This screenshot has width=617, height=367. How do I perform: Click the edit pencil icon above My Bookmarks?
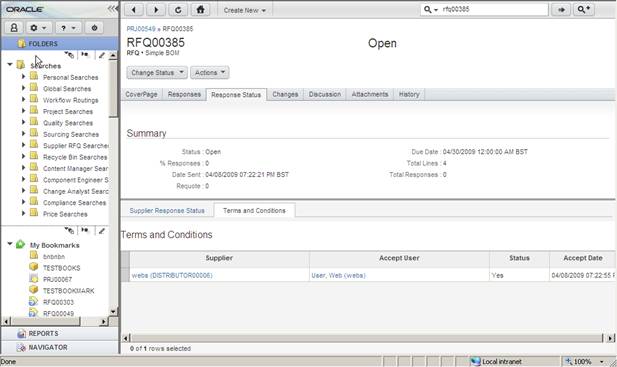pyautogui.click(x=102, y=231)
